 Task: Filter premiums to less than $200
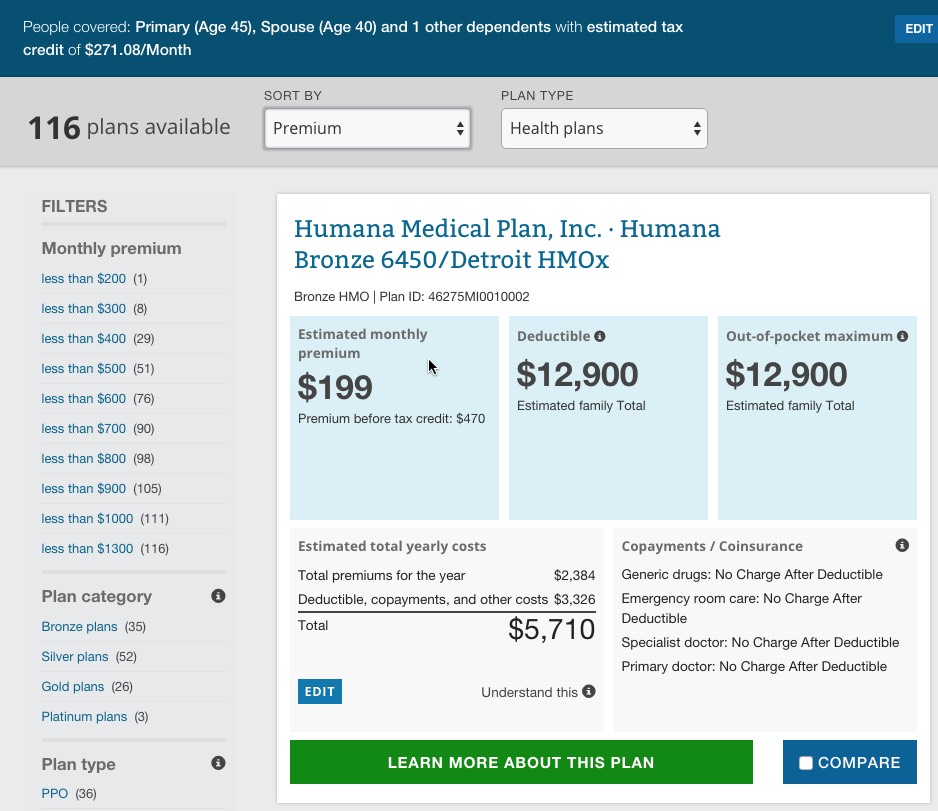pyautogui.click(x=83, y=279)
